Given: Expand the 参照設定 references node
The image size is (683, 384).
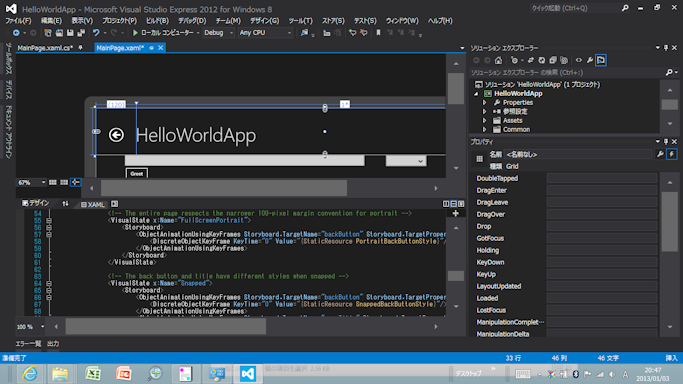Looking at the screenshot, I should tap(484, 111).
